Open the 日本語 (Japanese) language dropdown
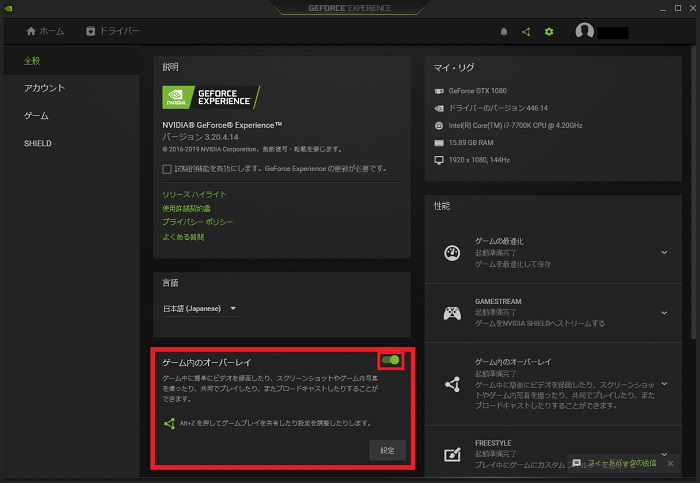Viewport: 700px width, 483px height. 200,308
